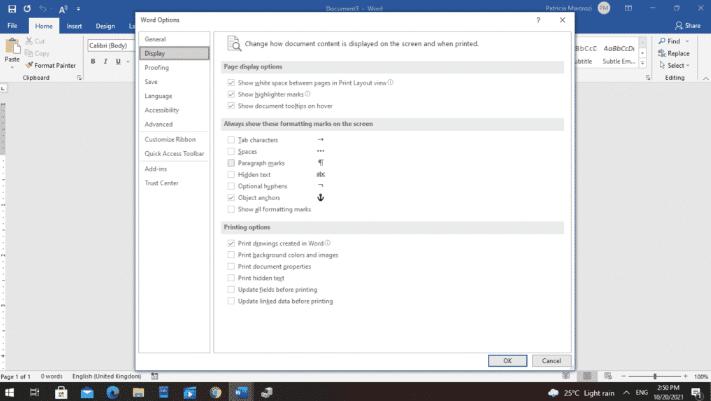Screen dimensions: 711x401
Task: Click the Help question mark in Word Options
Action: tap(538, 20)
